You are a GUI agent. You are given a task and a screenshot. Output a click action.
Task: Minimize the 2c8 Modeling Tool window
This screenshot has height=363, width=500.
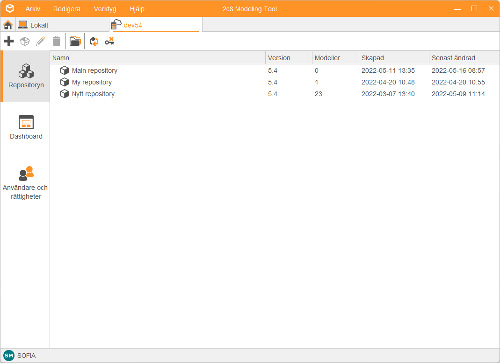[457, 9]
